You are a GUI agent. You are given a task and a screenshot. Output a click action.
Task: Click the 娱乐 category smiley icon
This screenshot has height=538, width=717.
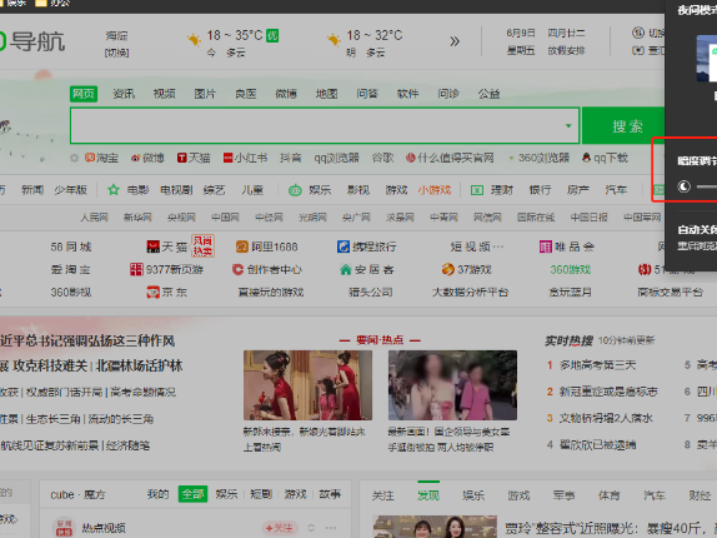[295, 190]
